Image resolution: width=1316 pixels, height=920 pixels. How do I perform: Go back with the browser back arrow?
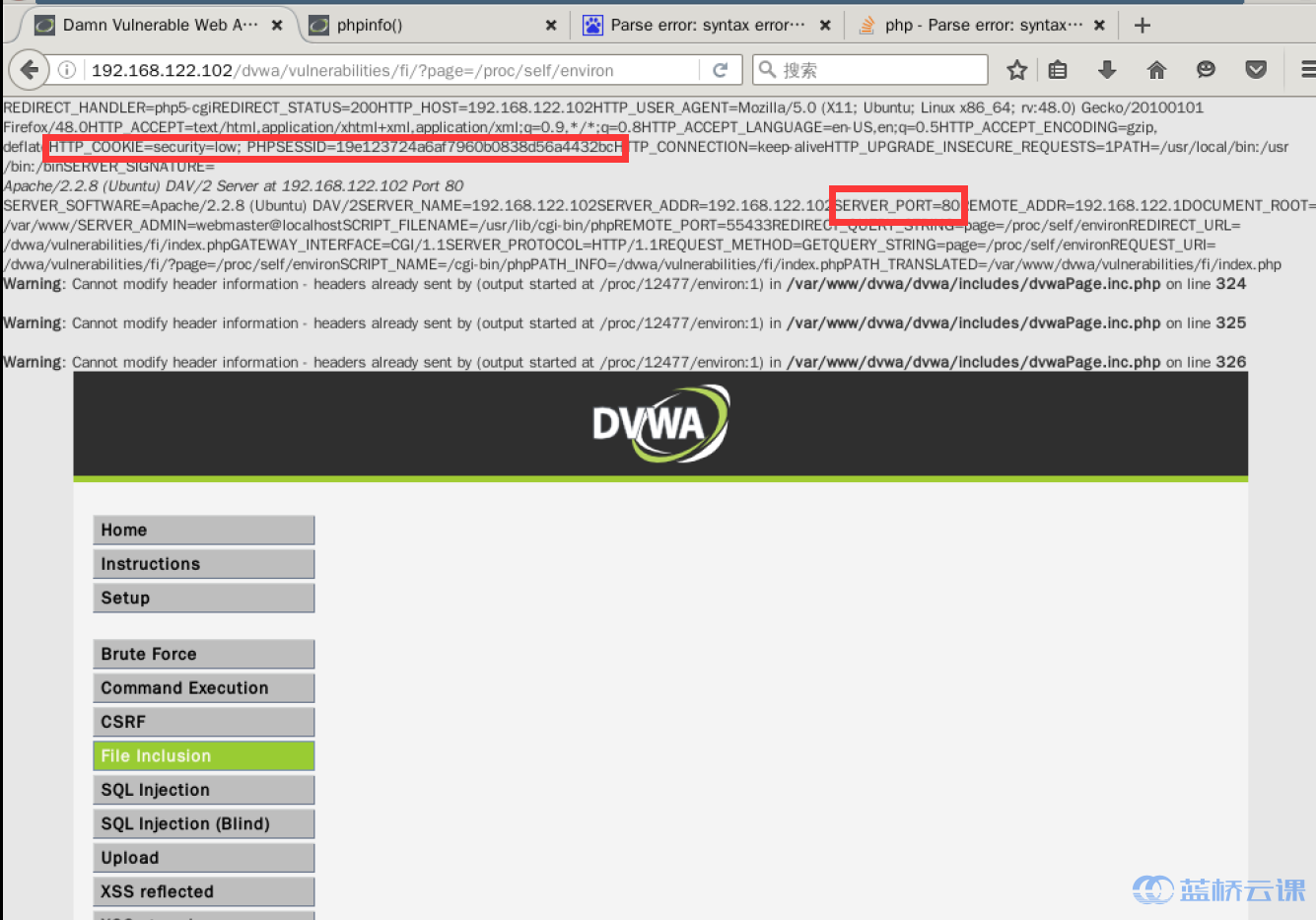pos(29,70)
